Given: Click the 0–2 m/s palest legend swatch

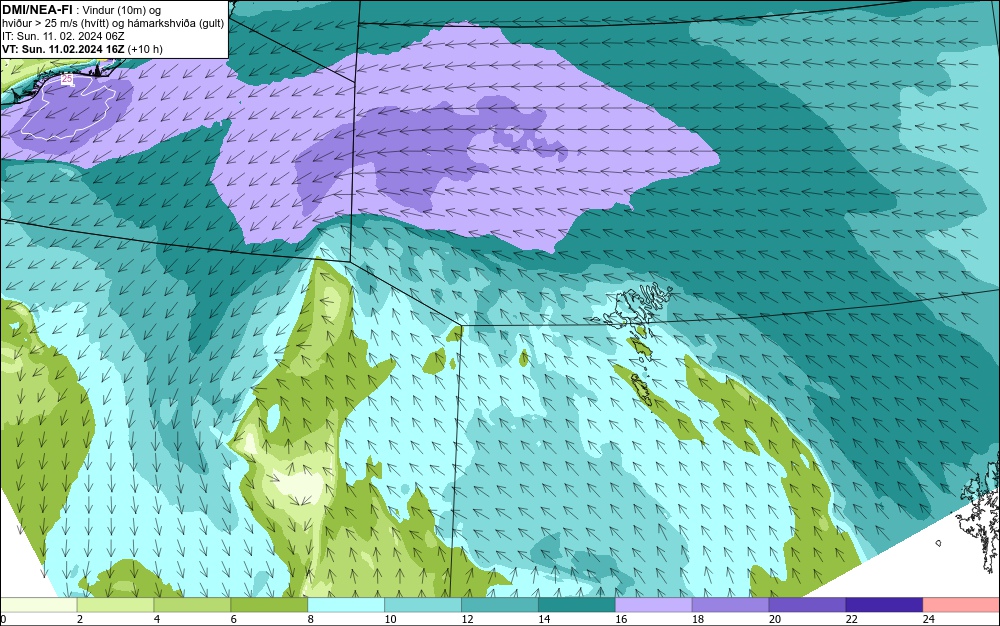Looking at the screenshot, I should point(38,605).
